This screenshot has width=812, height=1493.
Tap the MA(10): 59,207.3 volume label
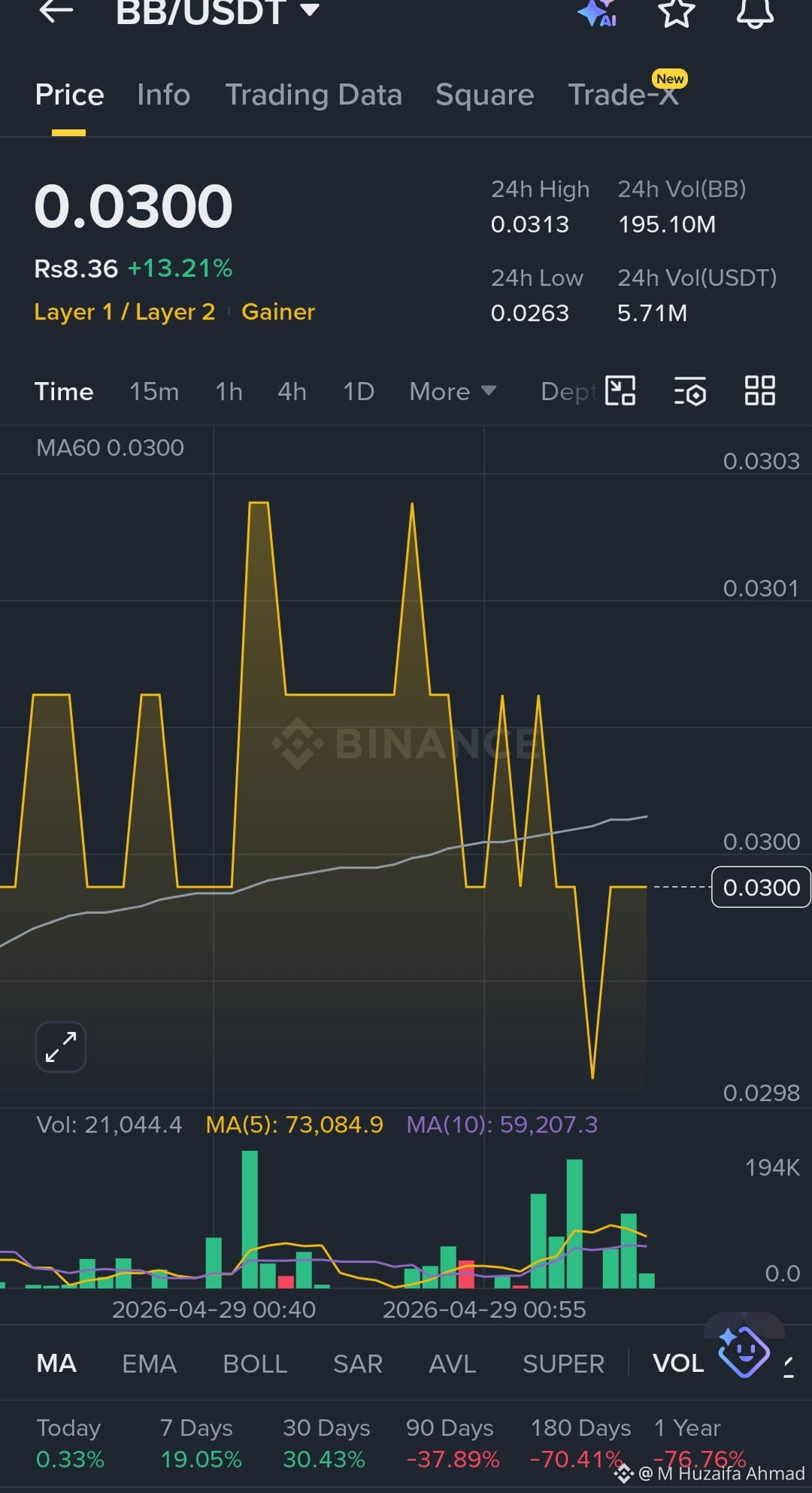click(502, 1124)
